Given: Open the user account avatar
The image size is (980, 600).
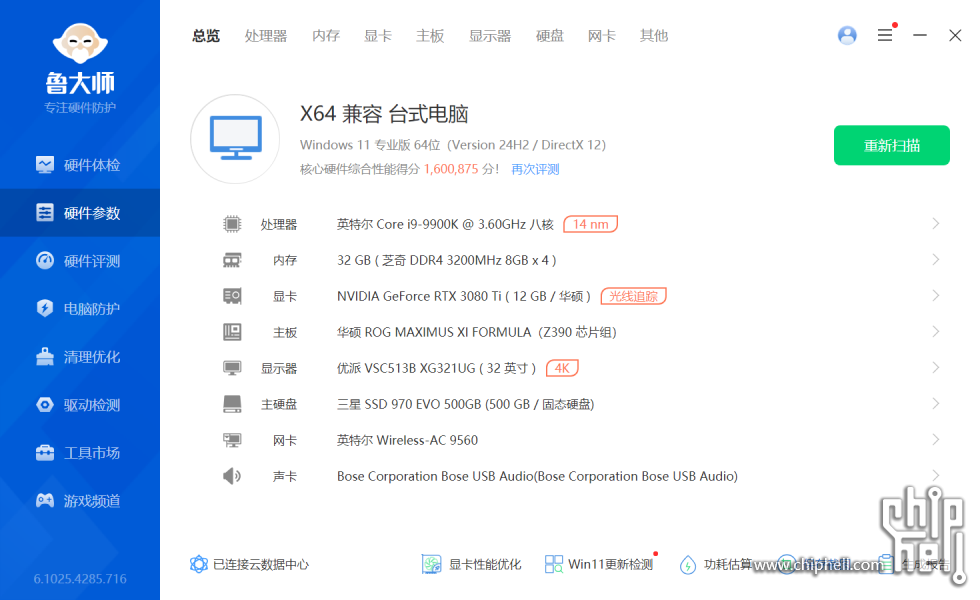Looking at the screenshot, I should 847,36.
